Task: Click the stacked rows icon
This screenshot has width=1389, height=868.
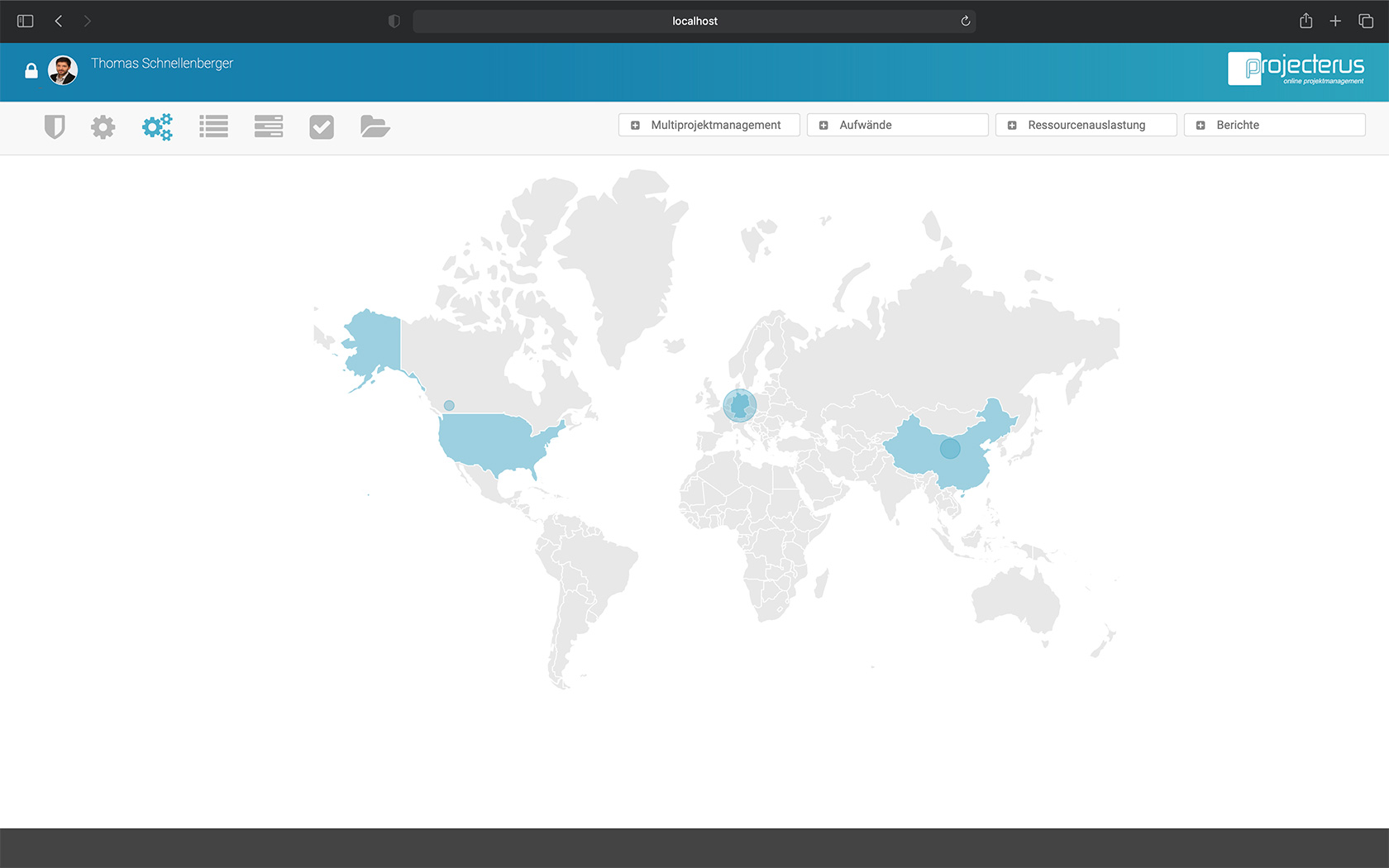Action: coord(269,126)
